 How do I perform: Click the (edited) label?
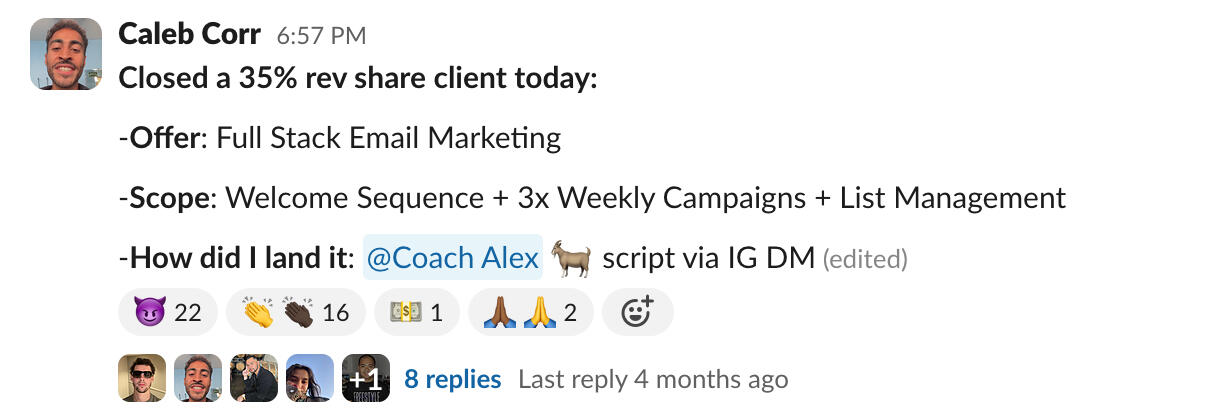point(864,260)
